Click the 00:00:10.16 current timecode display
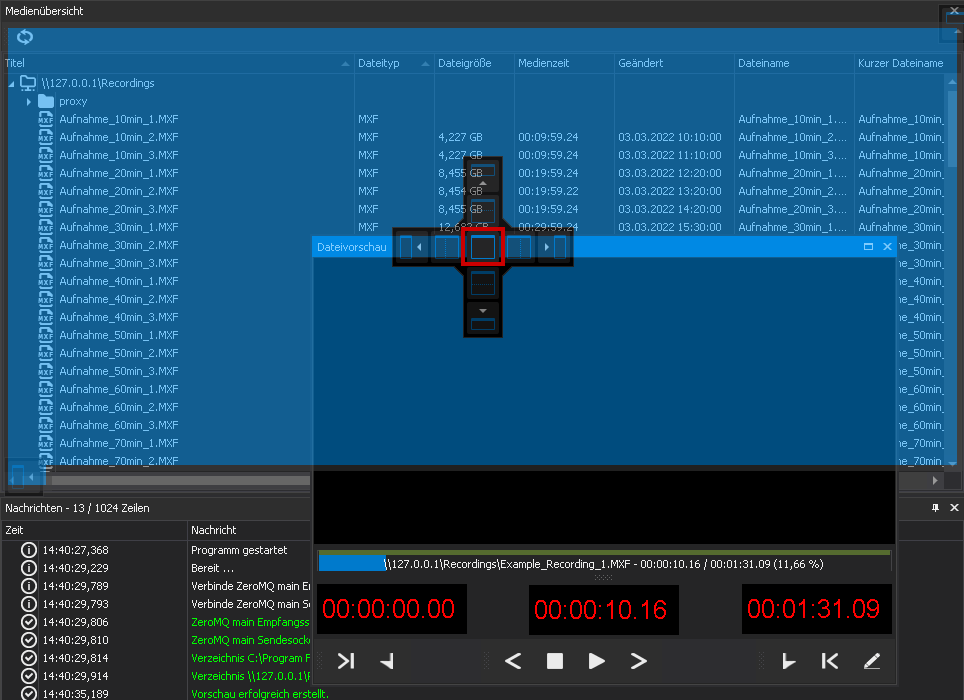The width and height of the screenshot is (964, 700). point(604,610)
